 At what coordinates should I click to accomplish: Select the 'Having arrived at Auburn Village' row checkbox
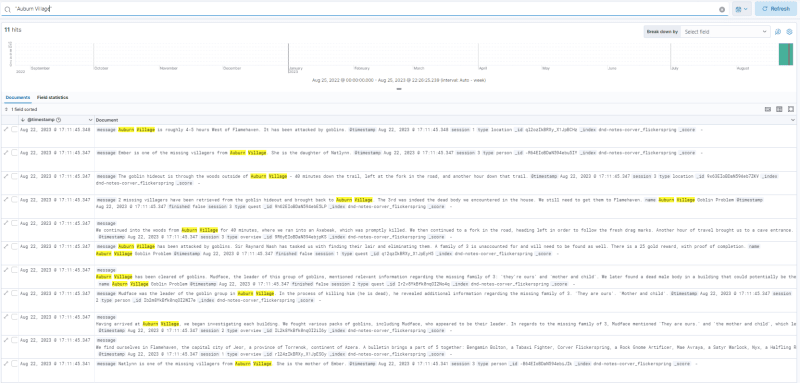click(14, 317)
